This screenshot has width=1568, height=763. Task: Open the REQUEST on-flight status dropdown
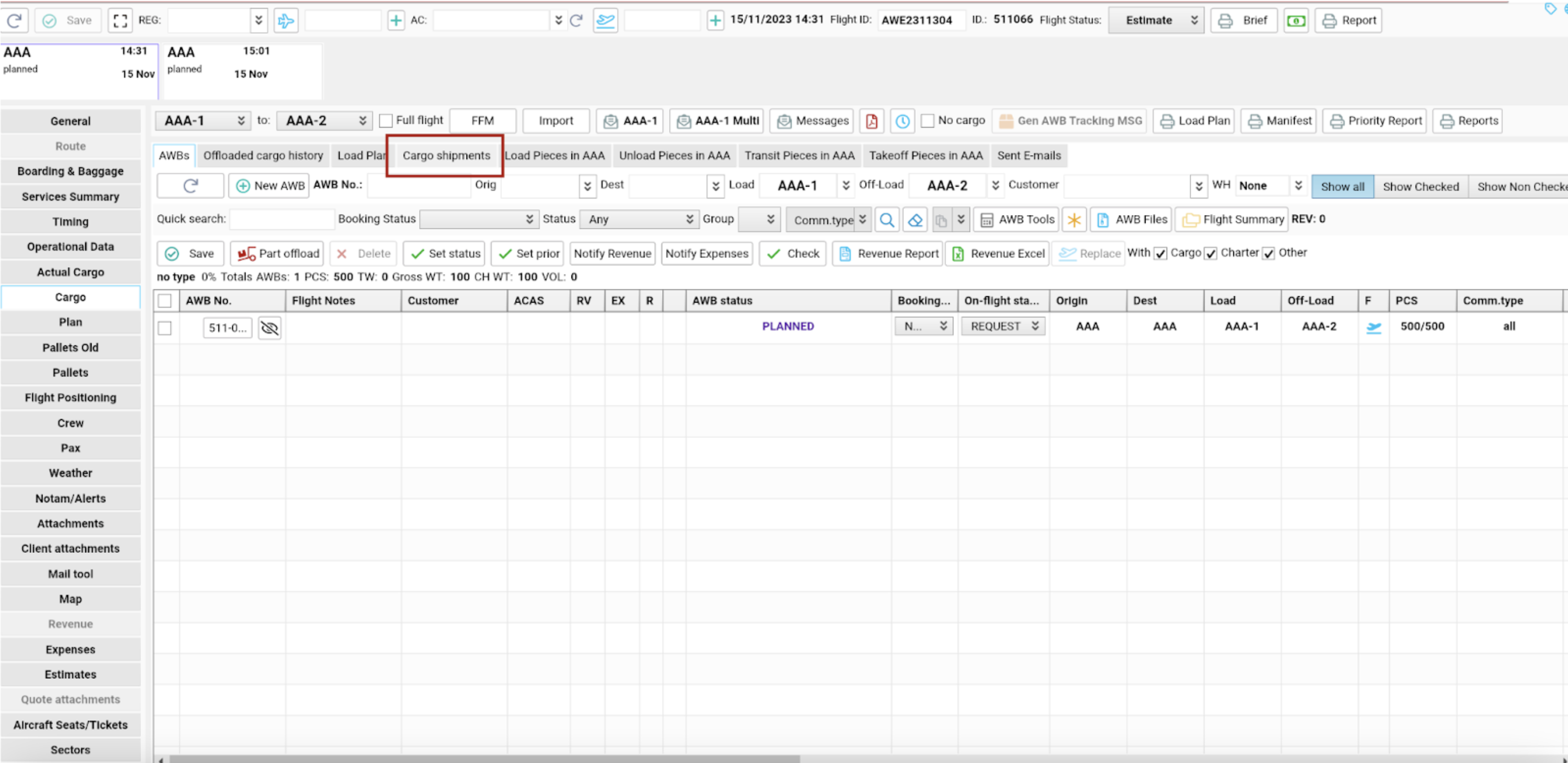[x=1003, y=327]
